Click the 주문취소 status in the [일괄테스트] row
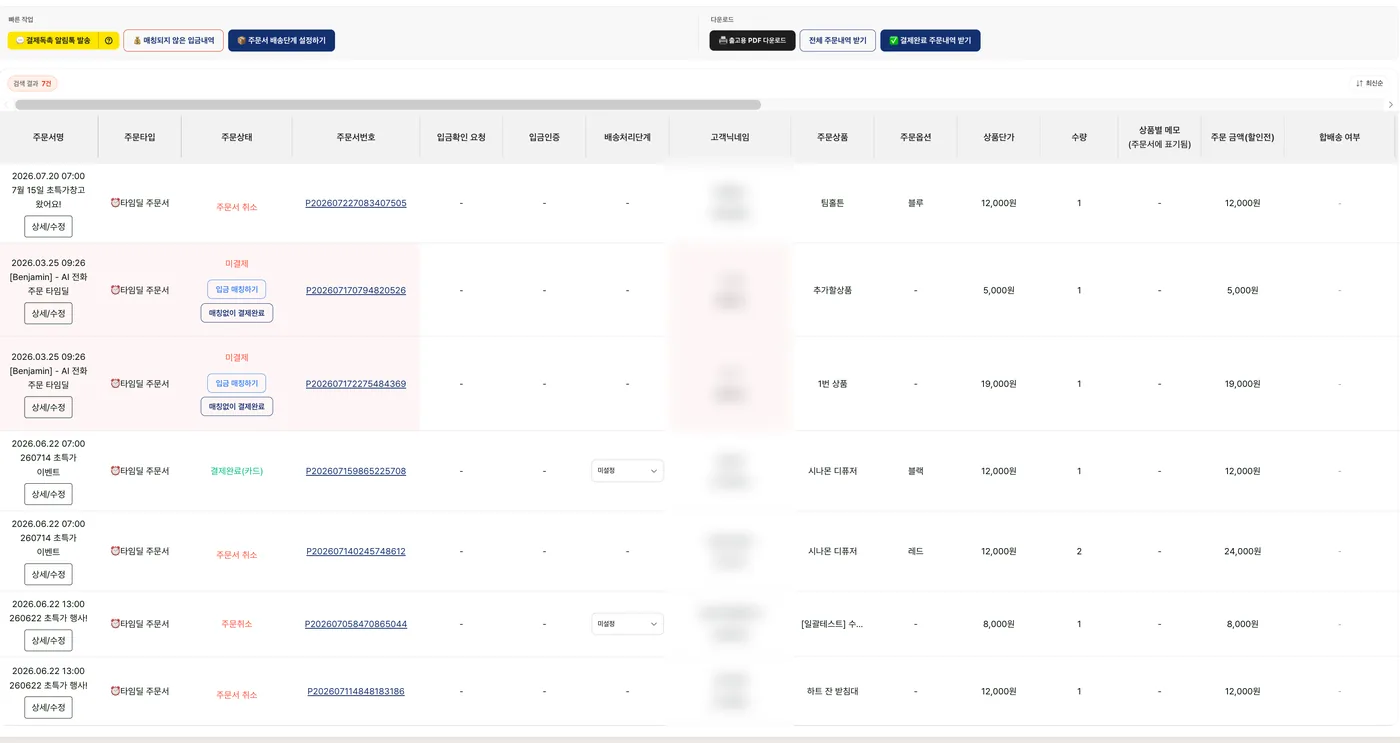Viewport: 1400px width, 743px height. tap(237, 624)
